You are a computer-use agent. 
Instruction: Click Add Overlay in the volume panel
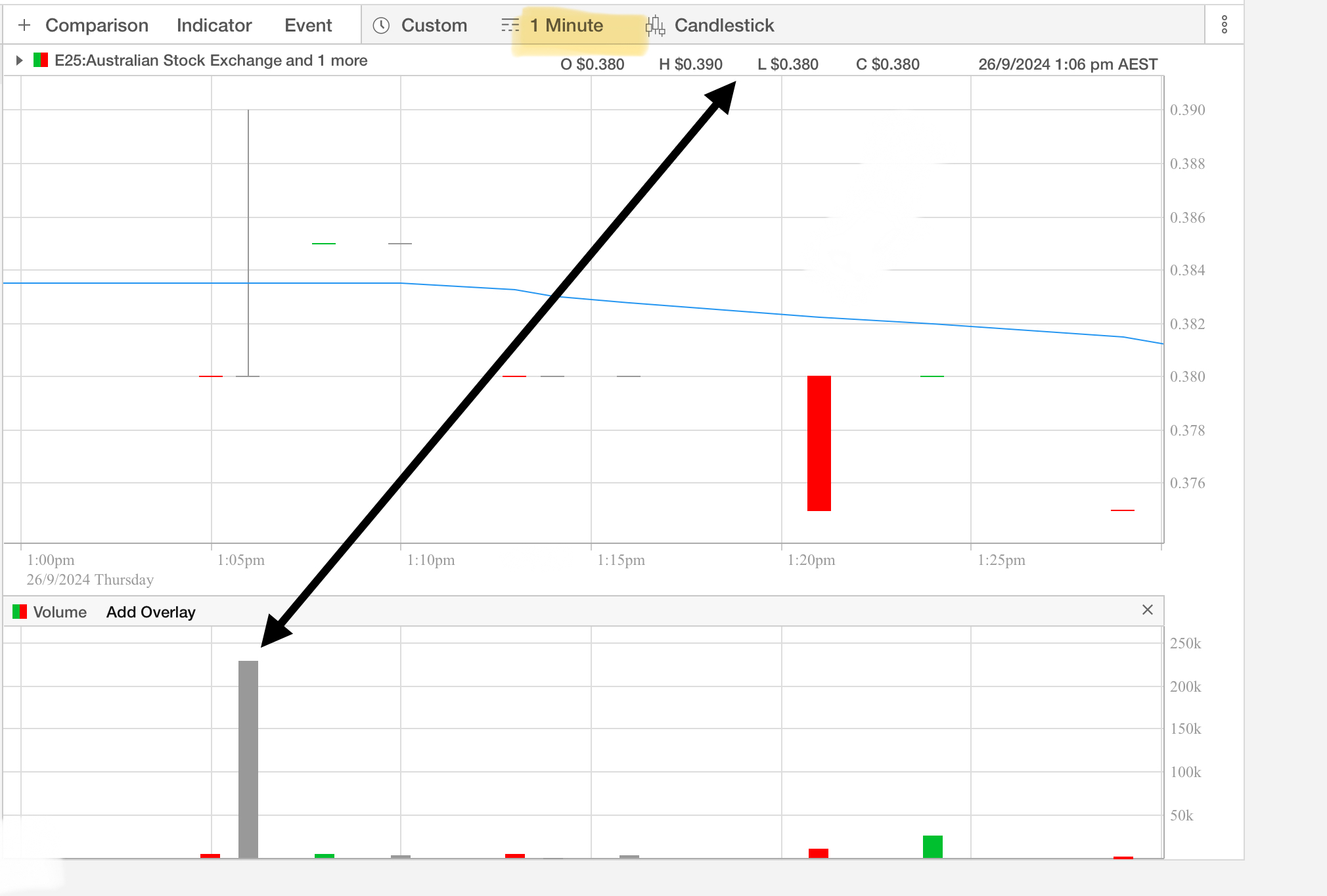click(x=151, y=612)
